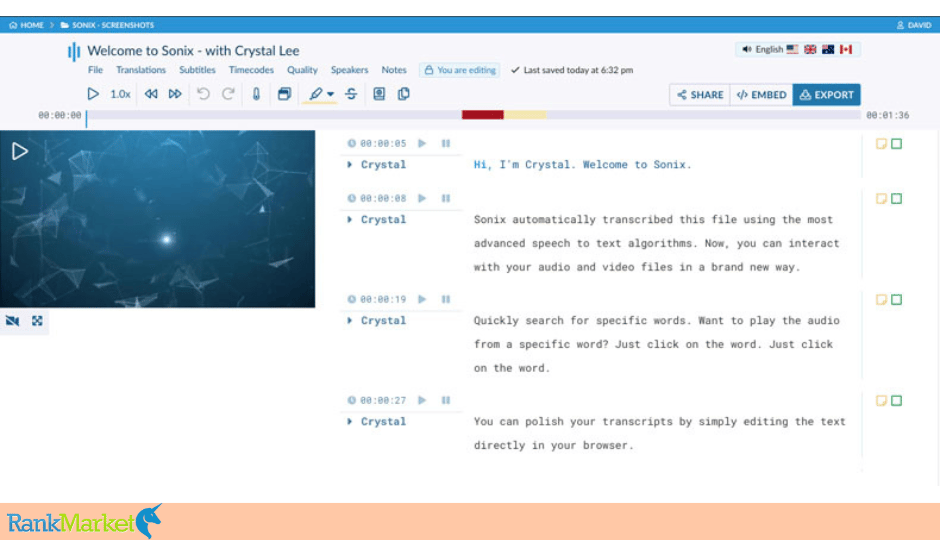Check the box for the 00:00:19 paragraph
940x540 pixels.
coord(896,299)
